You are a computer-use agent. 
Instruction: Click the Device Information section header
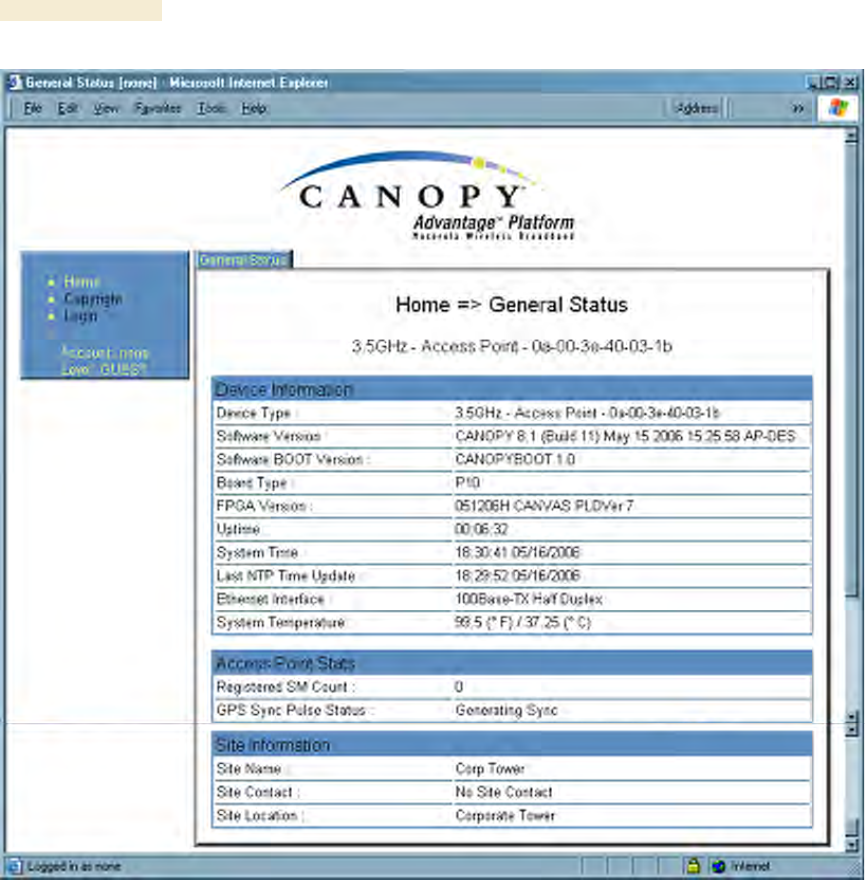coord(512,389)
